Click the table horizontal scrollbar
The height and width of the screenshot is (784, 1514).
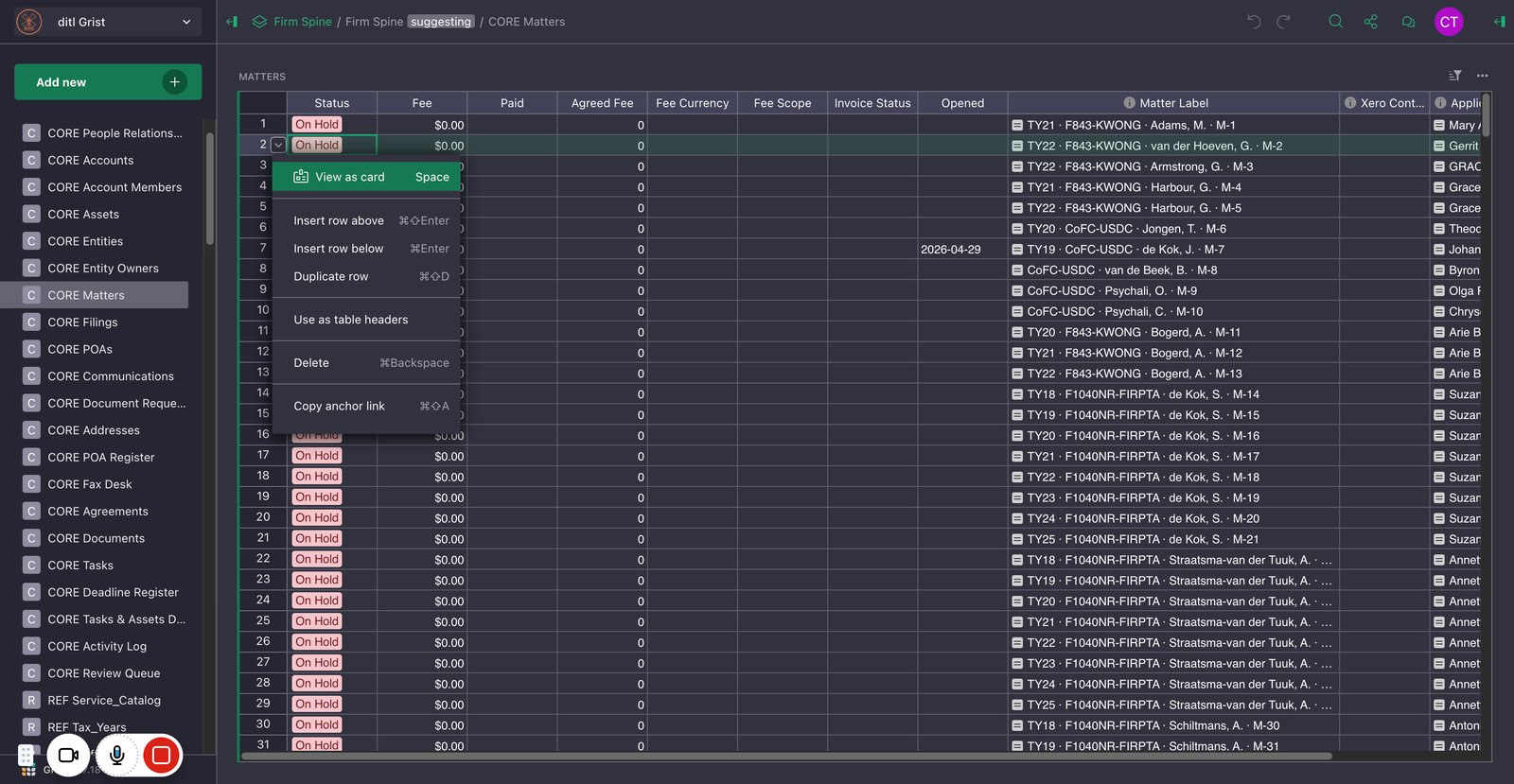pyautogui.click(x=787, y=756)
